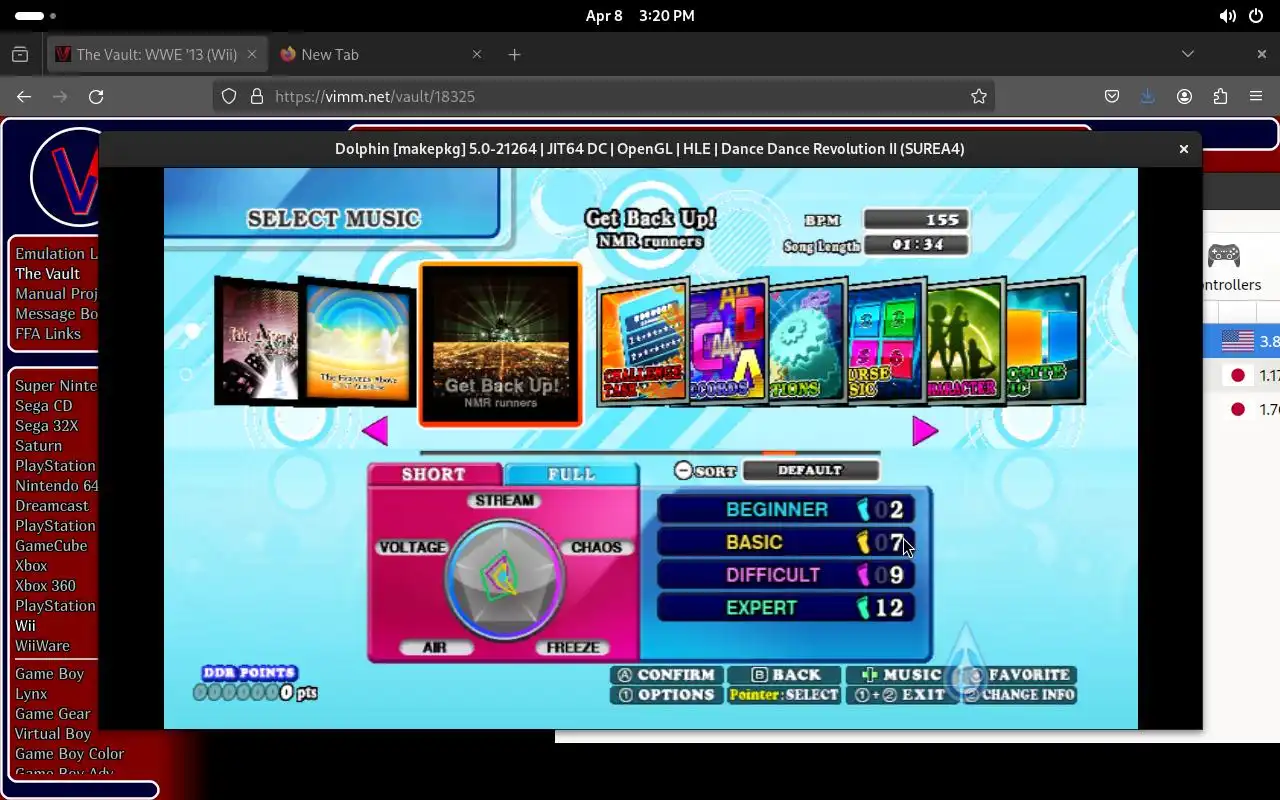Expand the list all tabs chevron
Screen dimensions: 1280x800
1188,54
